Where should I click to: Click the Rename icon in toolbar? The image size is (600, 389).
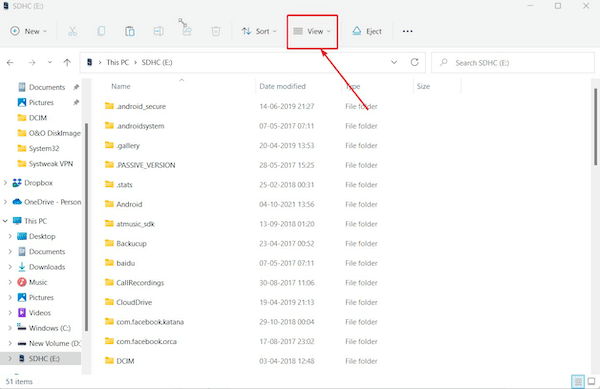(x=158, y=31)
